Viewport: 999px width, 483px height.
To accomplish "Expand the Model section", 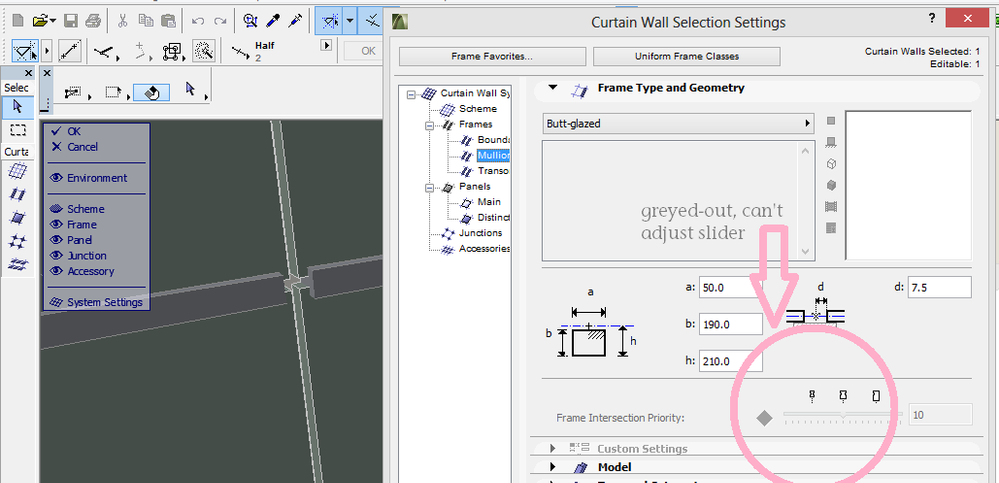I will [552, 467].
